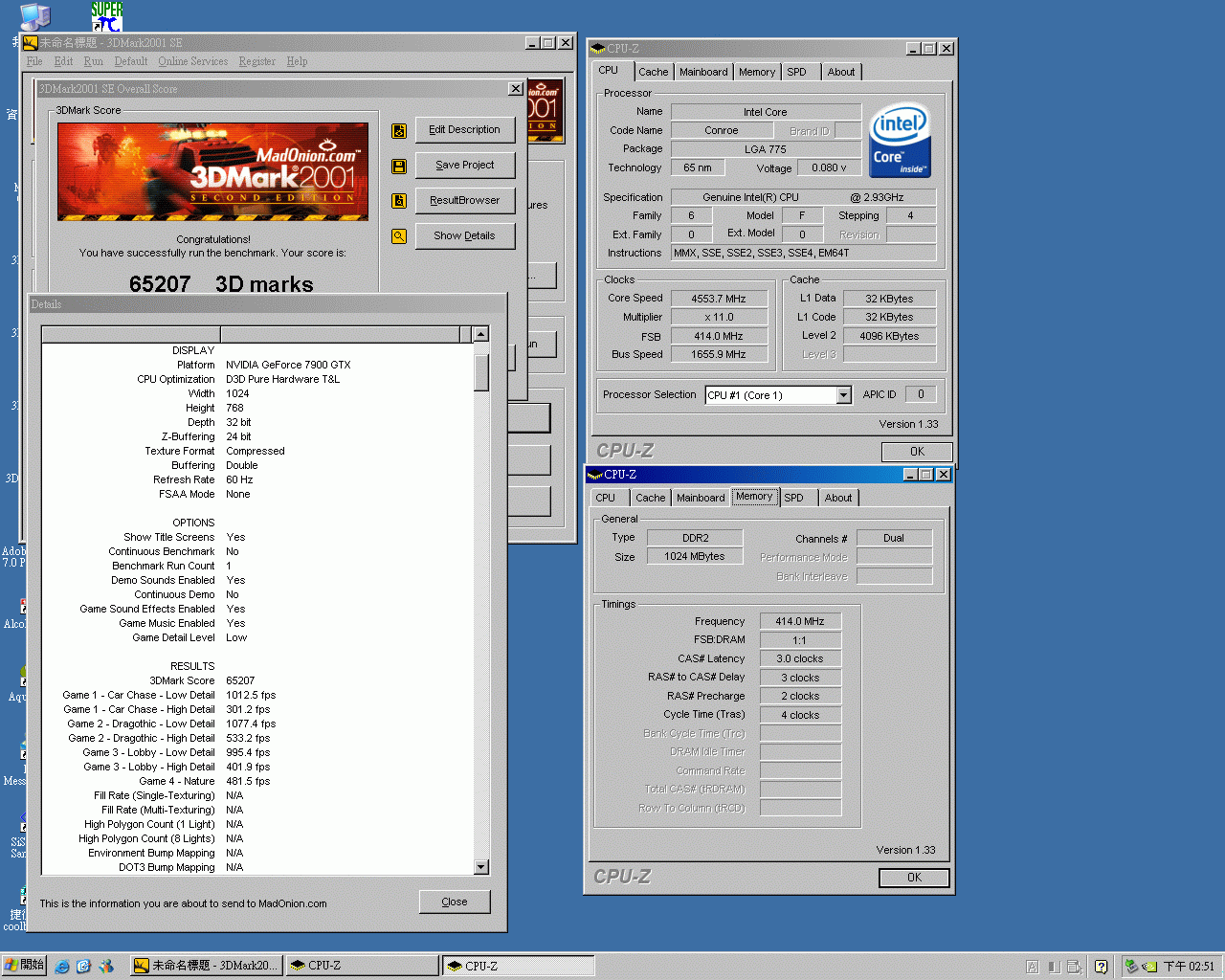
Task: Open the Default menu in 3DMark2001
Action: tap(131, 61)
